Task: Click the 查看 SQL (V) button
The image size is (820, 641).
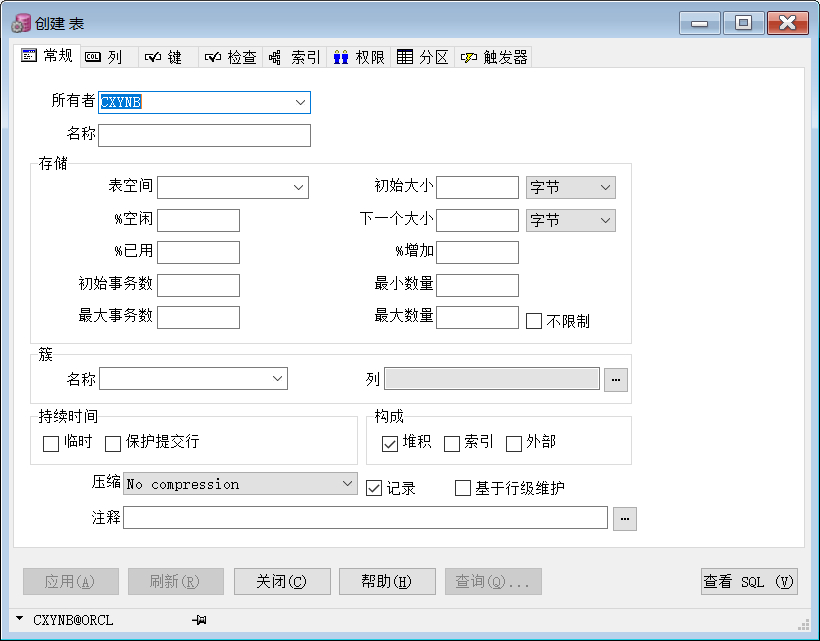Action: (749, 581)
